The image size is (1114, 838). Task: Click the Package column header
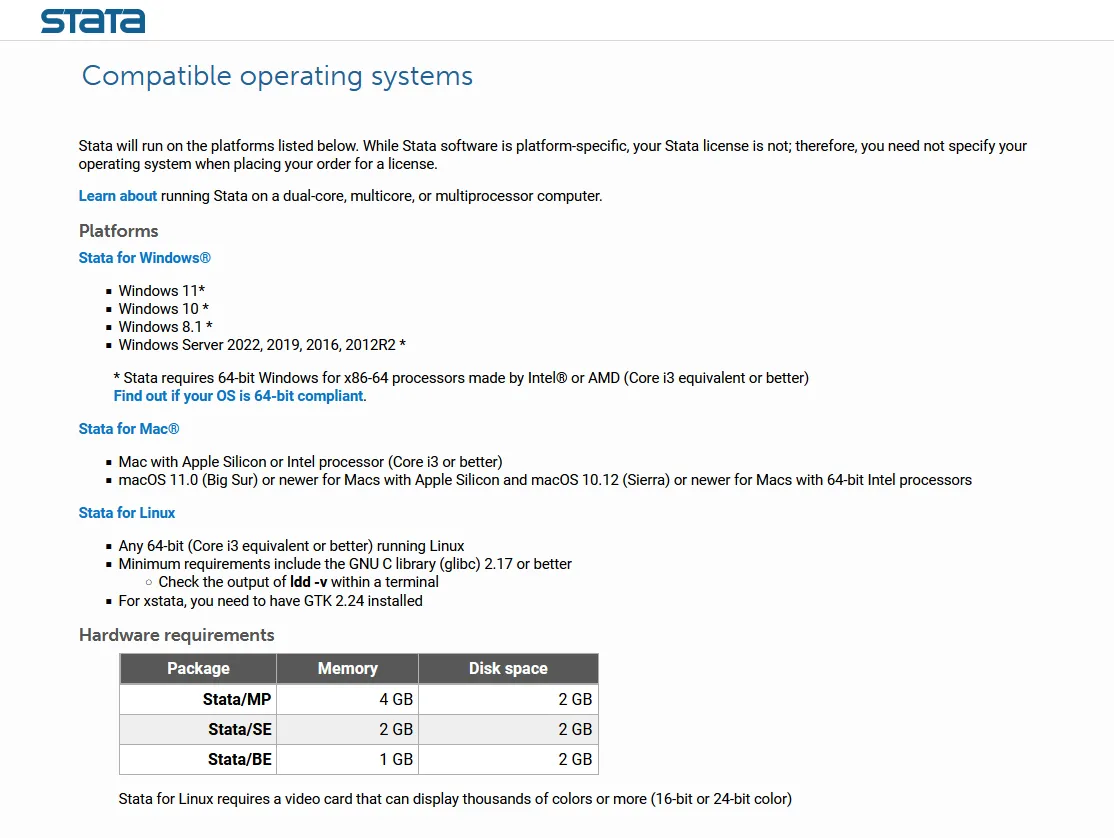point(198,668)
